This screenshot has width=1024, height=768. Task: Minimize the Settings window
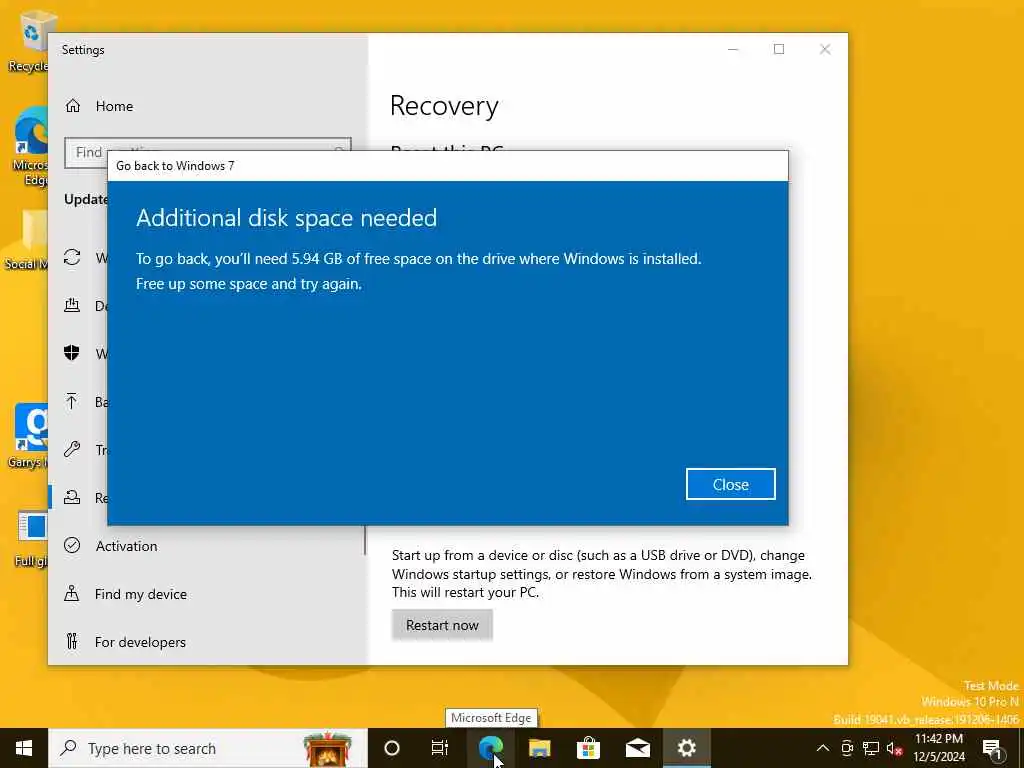733,49
